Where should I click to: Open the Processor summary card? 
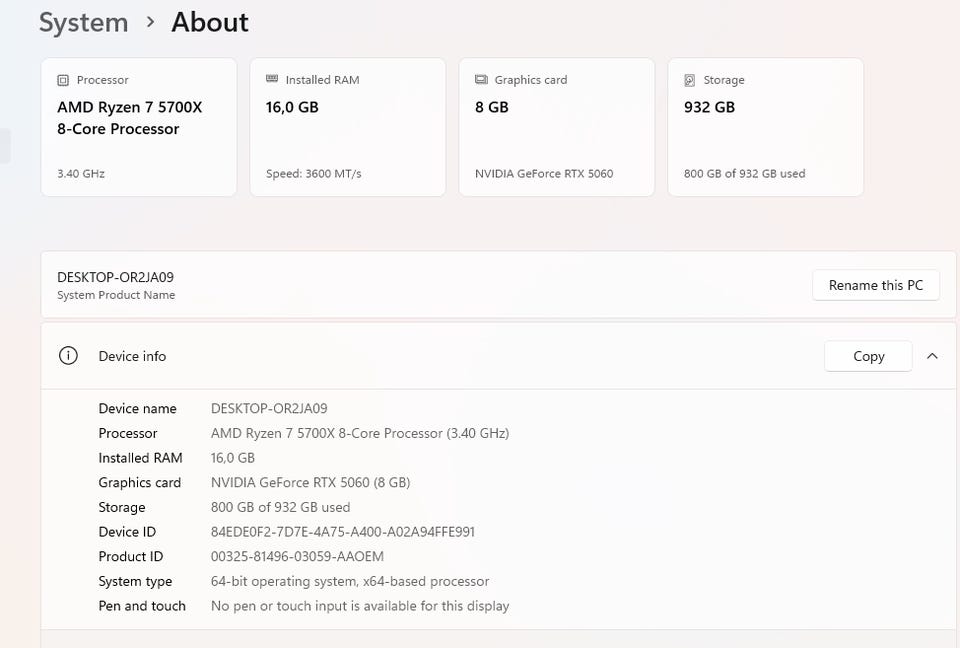139,127
